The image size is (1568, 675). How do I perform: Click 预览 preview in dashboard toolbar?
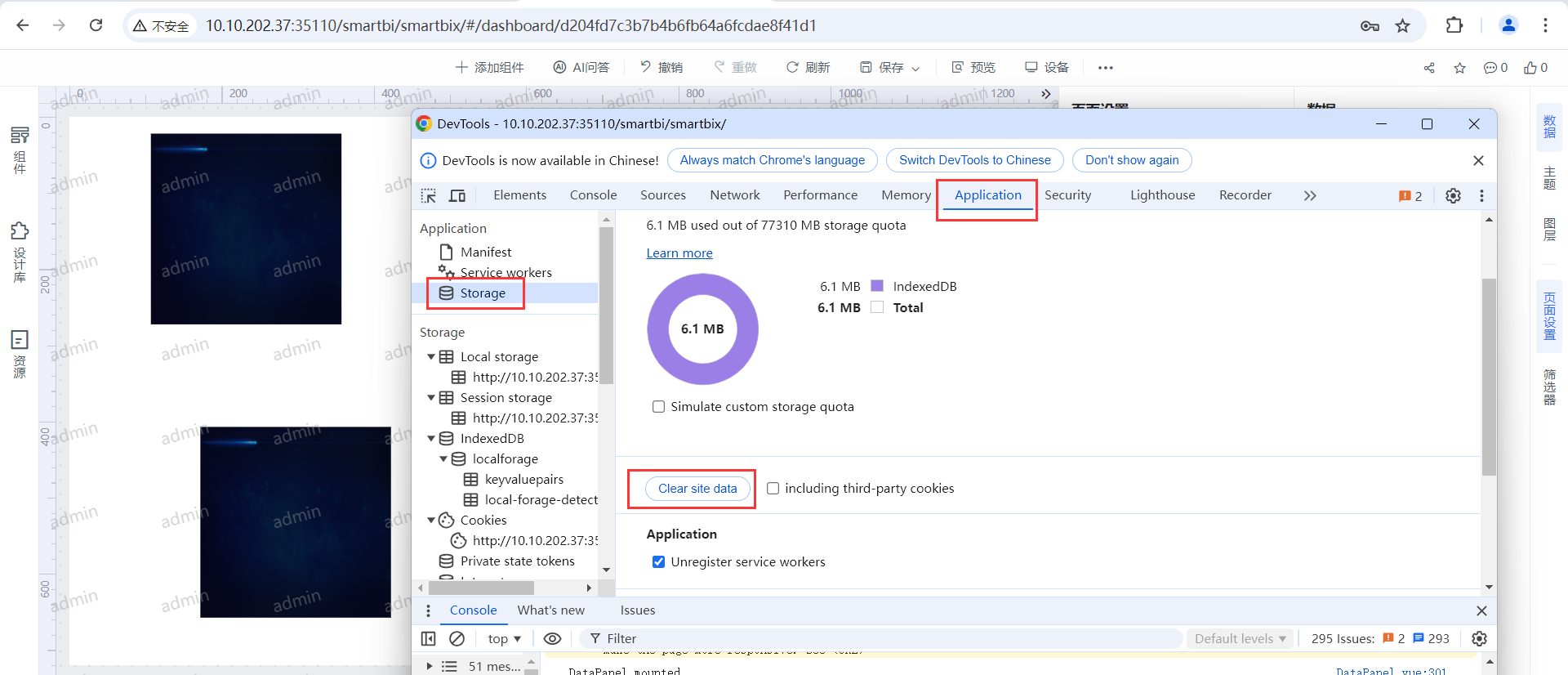click(x=973, y=67)
